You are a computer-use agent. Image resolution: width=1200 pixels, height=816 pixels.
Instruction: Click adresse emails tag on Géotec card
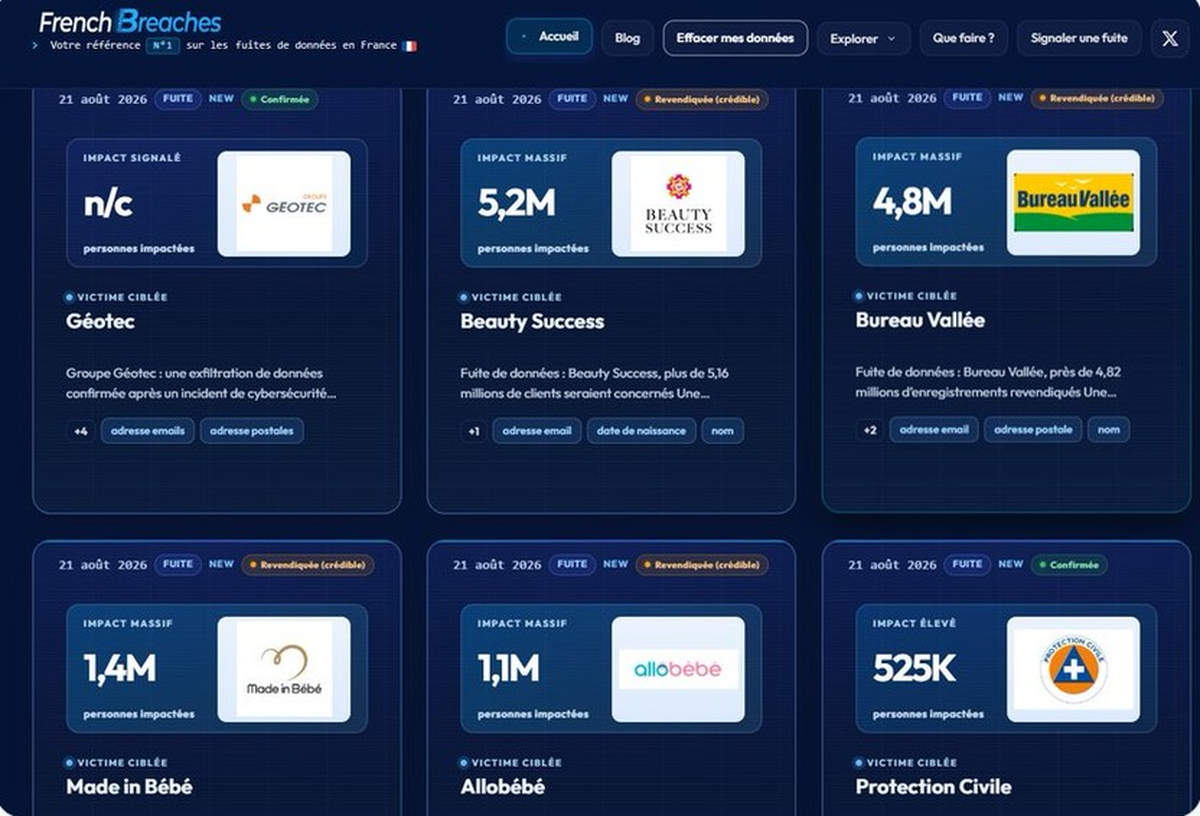[x=148, y=431]
